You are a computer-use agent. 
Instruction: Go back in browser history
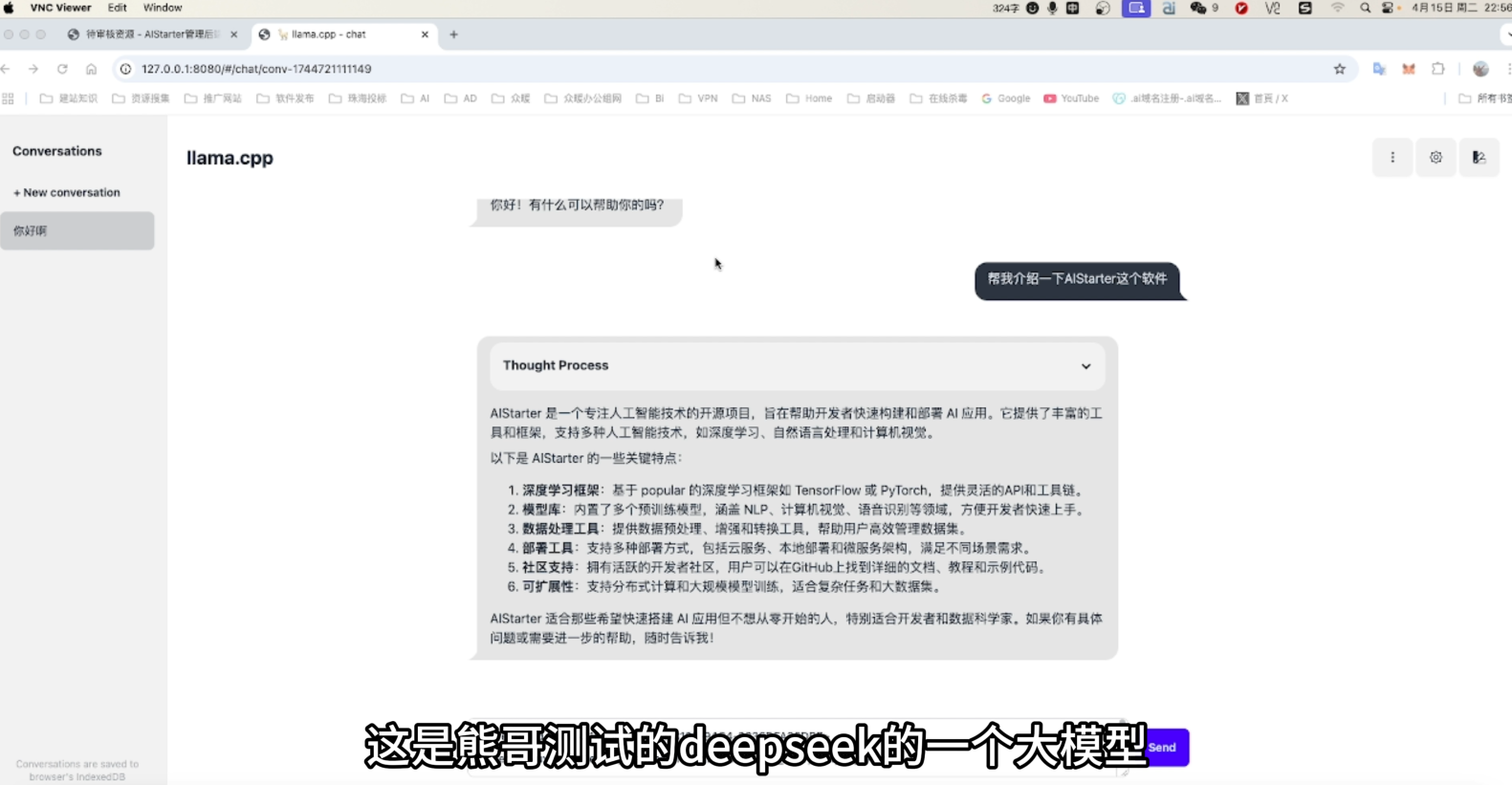[7, 69]
